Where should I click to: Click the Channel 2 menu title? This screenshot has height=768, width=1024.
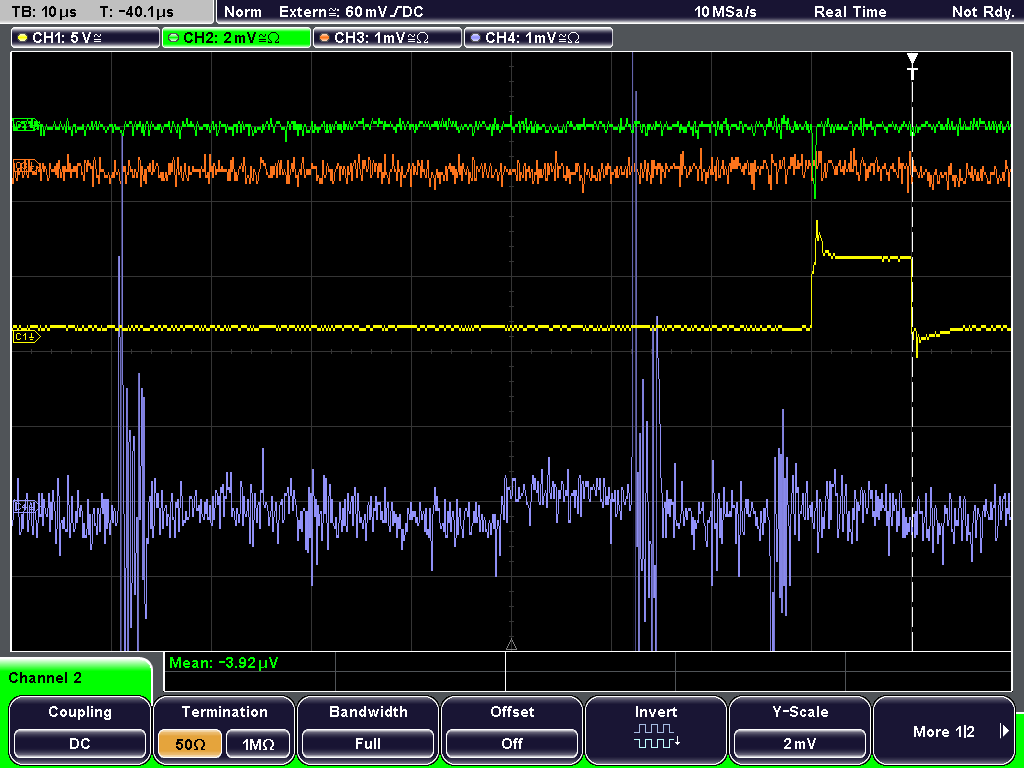(x=45, y=678)
